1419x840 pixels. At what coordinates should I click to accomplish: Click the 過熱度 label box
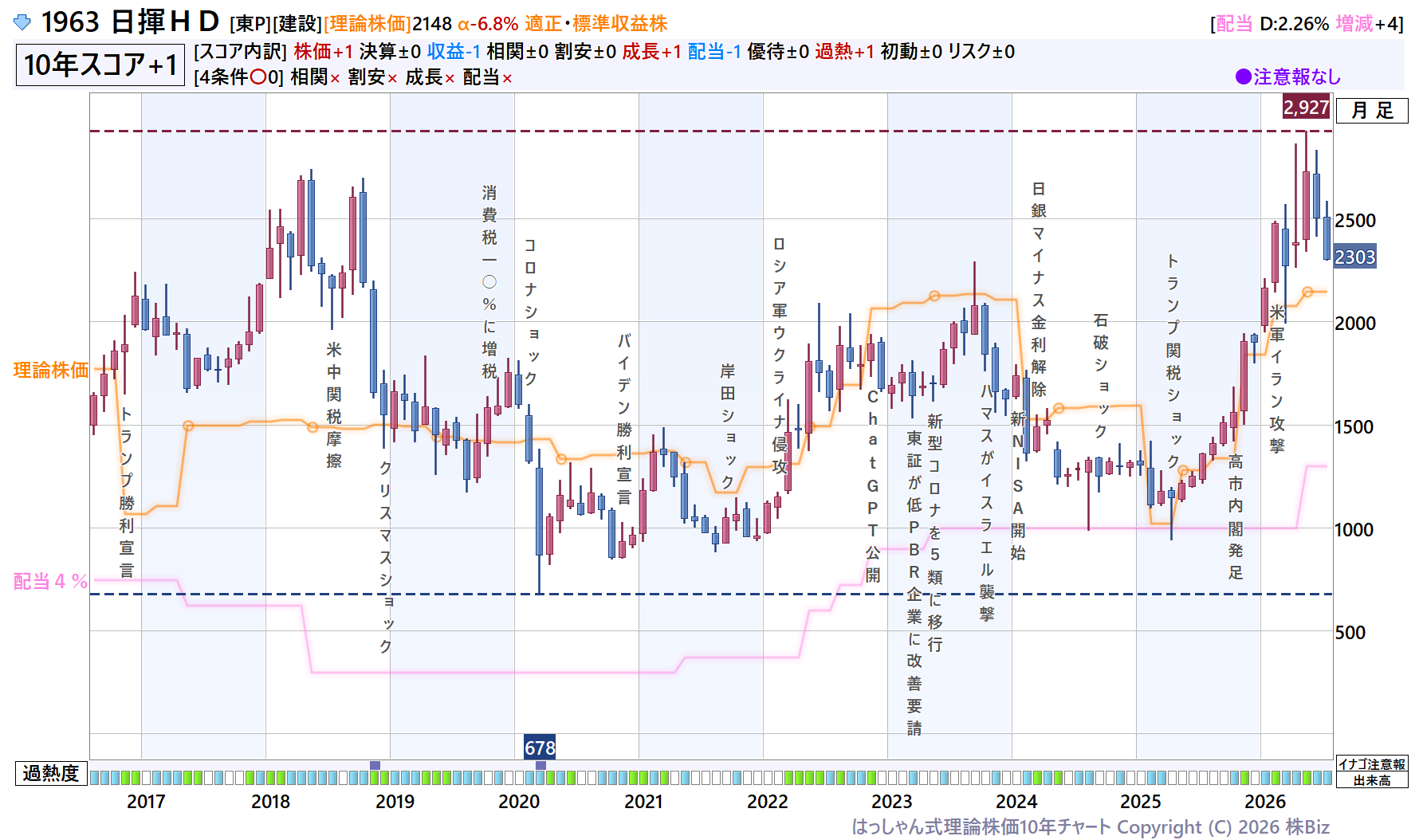click(51, 773)
